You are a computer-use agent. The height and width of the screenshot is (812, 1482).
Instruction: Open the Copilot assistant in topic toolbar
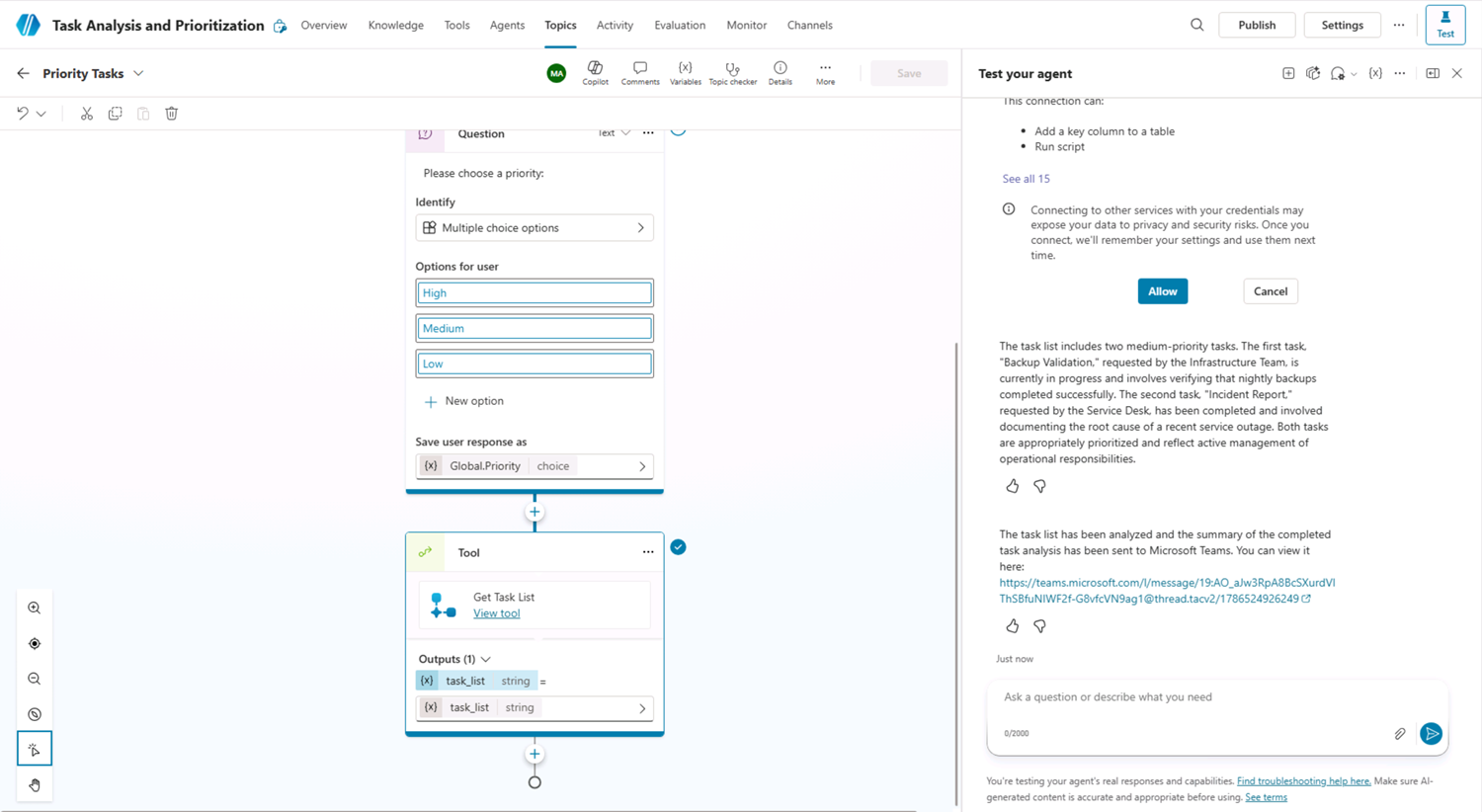pyautogui.click(x=595, y=73)
